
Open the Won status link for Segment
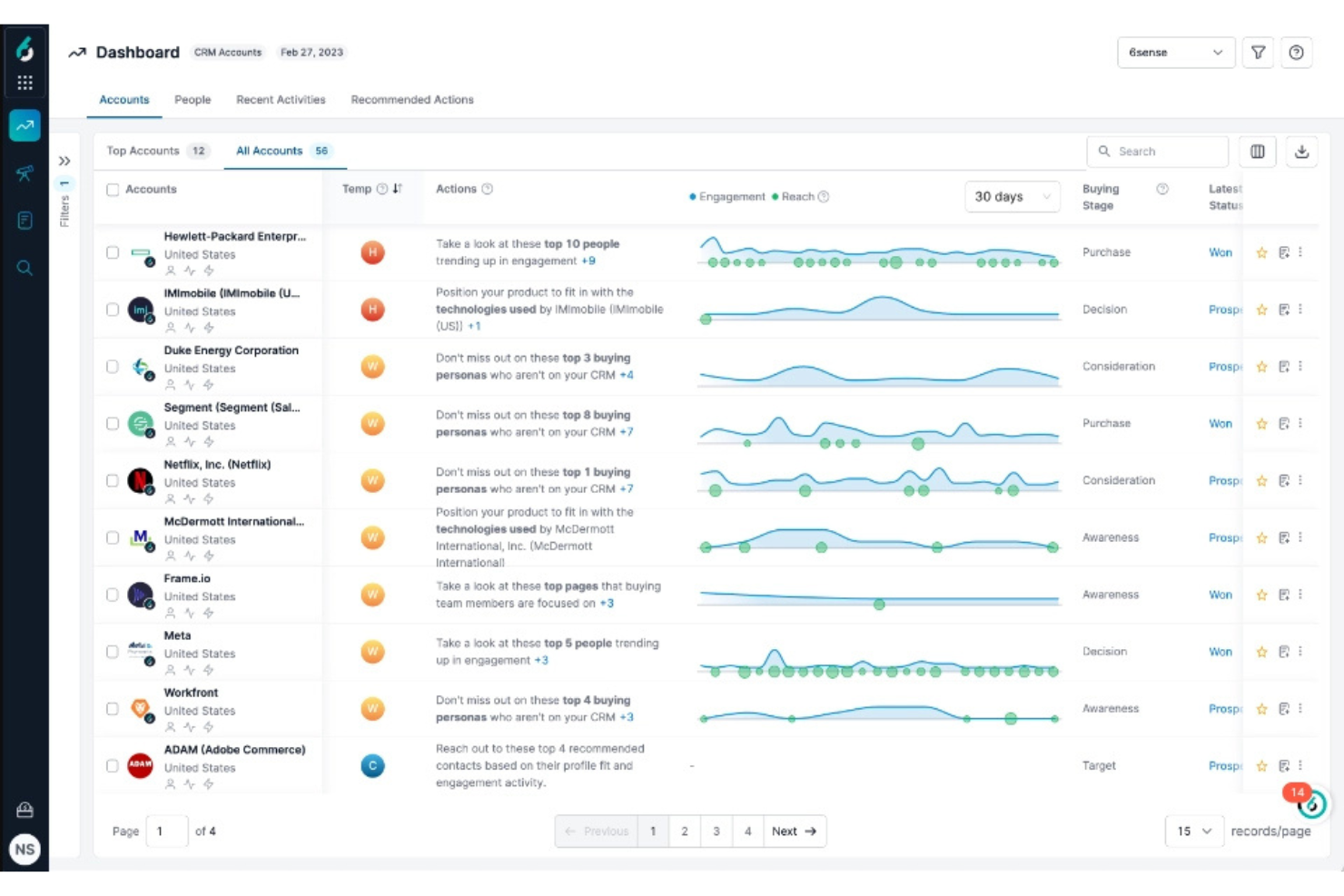point(1220,423)
